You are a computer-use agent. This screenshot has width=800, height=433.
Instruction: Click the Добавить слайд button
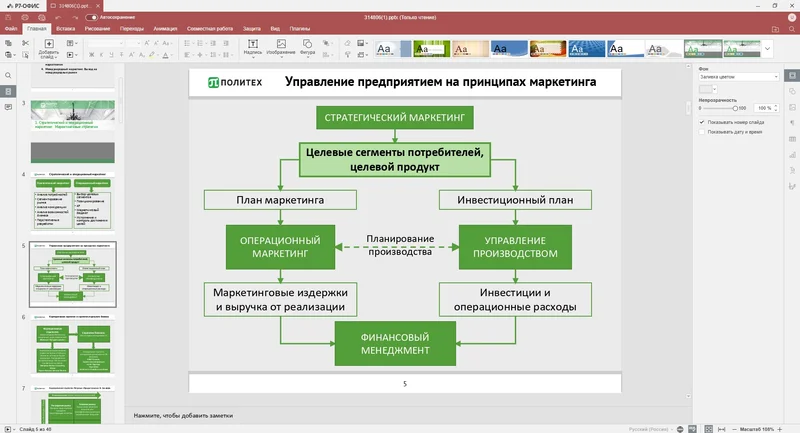(49, 49)
